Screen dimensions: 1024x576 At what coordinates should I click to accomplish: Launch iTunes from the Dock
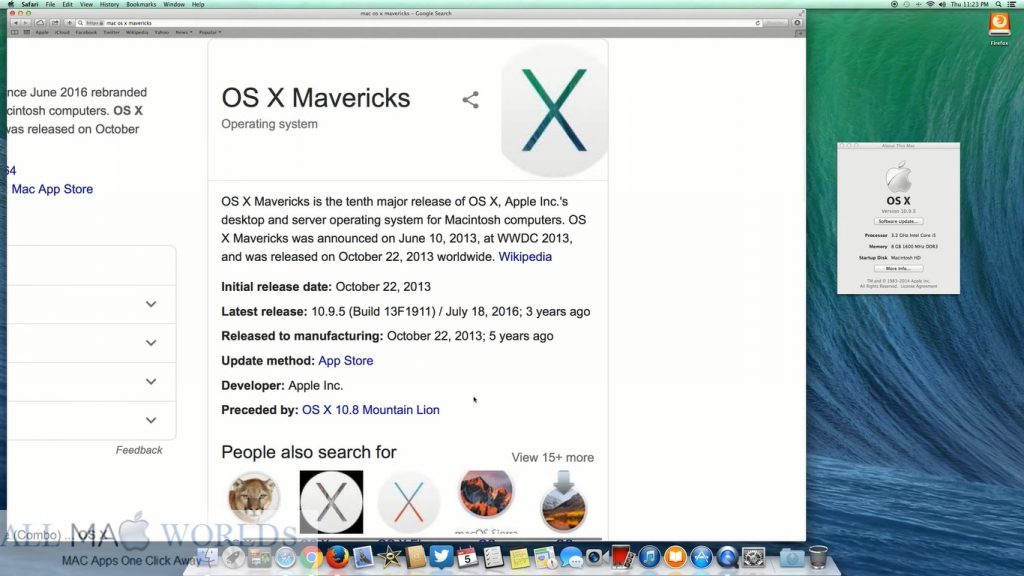(x=649, y=557)
